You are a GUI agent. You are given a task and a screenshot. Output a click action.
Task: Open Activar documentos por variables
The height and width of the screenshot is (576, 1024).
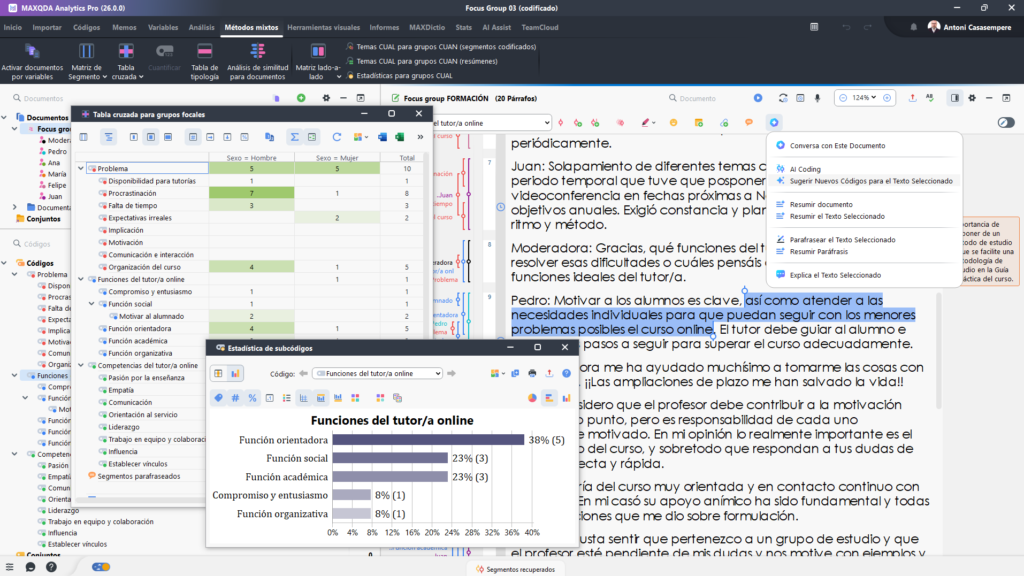[32, 61]
